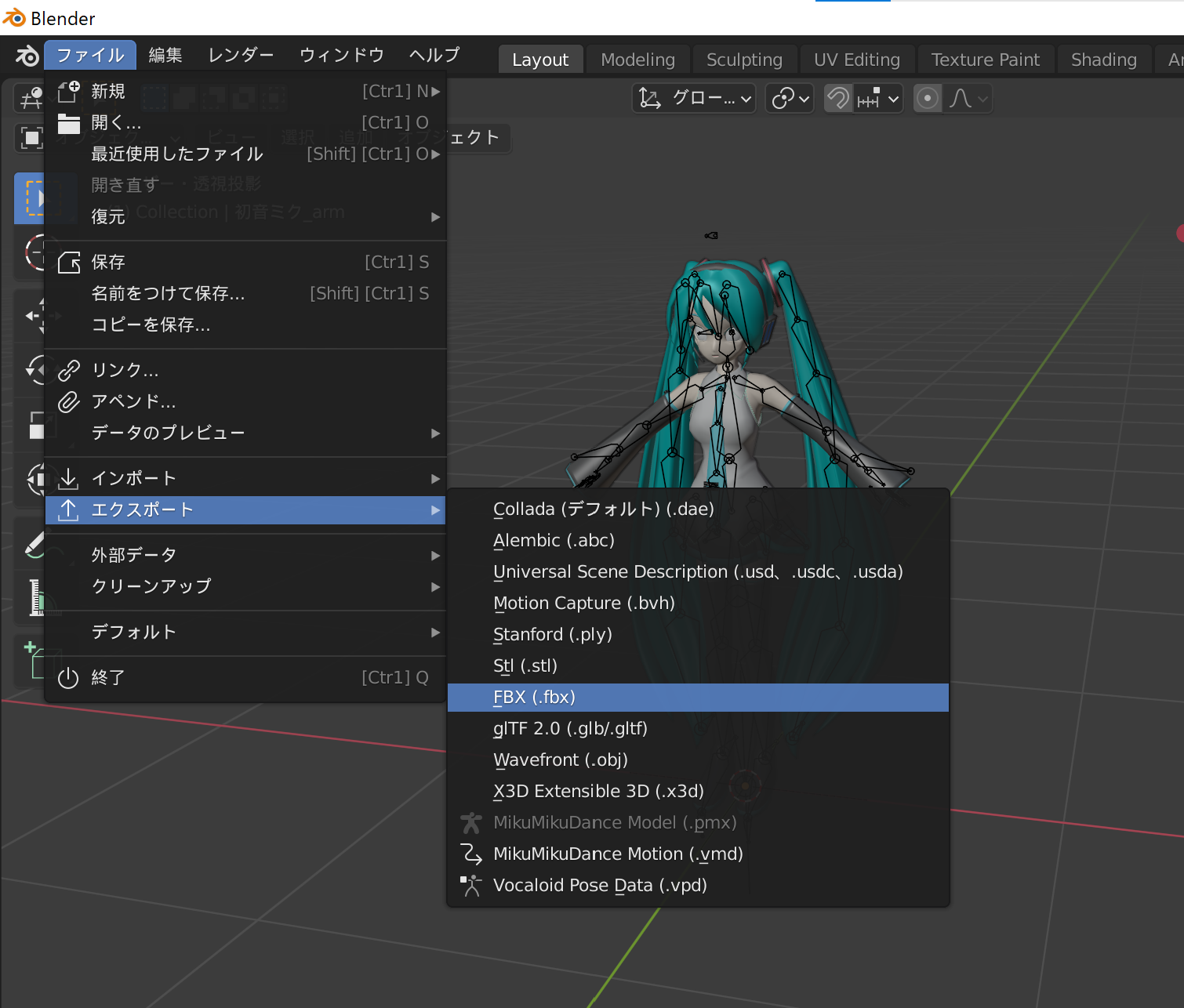Open the ウィンドウ menu

342,55
